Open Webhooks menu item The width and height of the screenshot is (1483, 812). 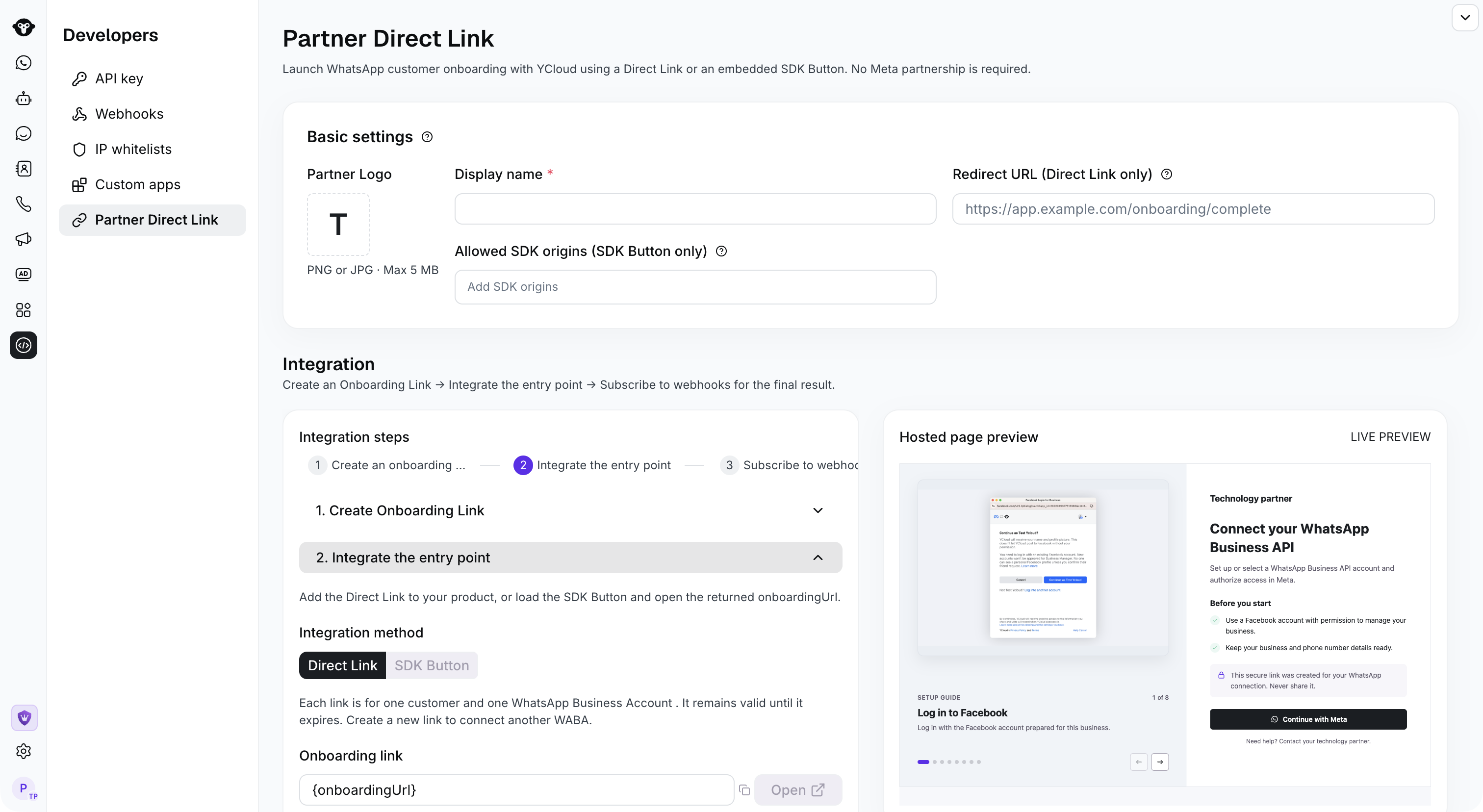coord(152,114)
